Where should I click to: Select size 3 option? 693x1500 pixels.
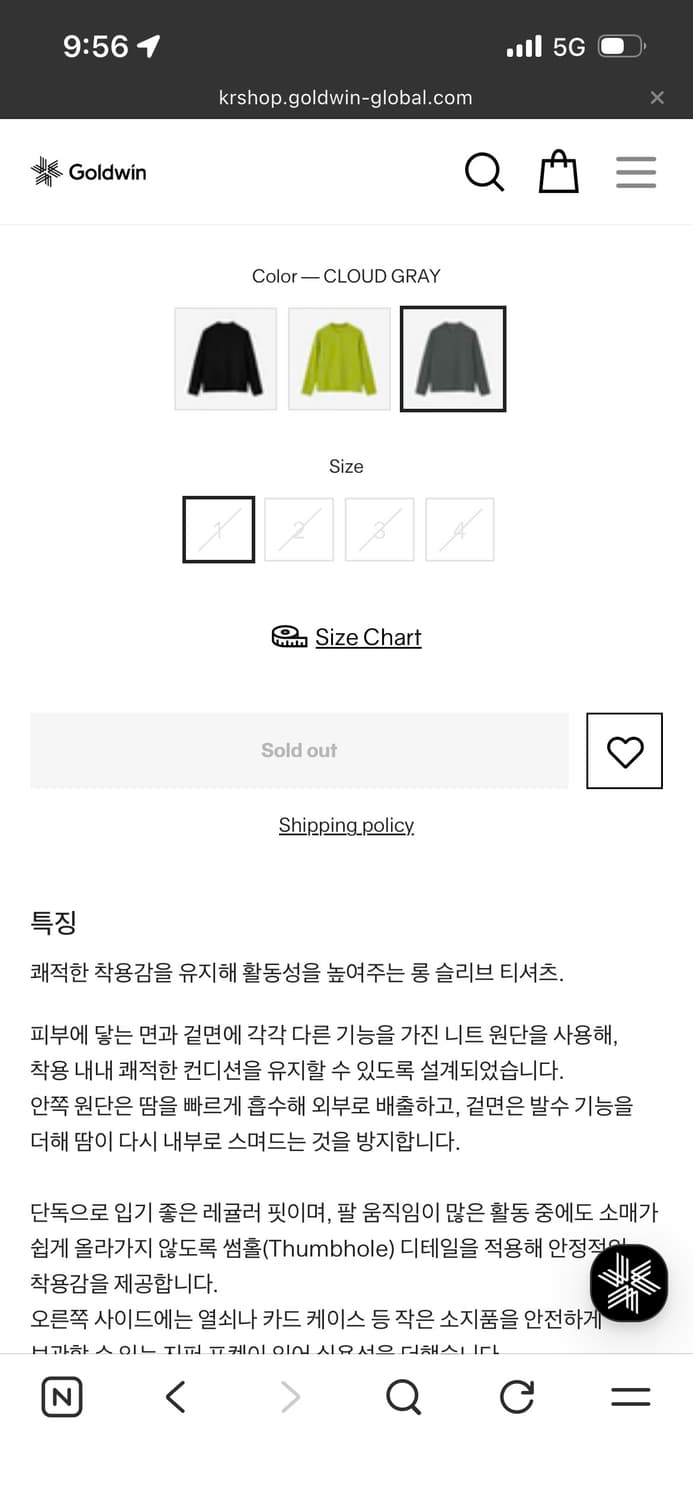pos(379,529)
